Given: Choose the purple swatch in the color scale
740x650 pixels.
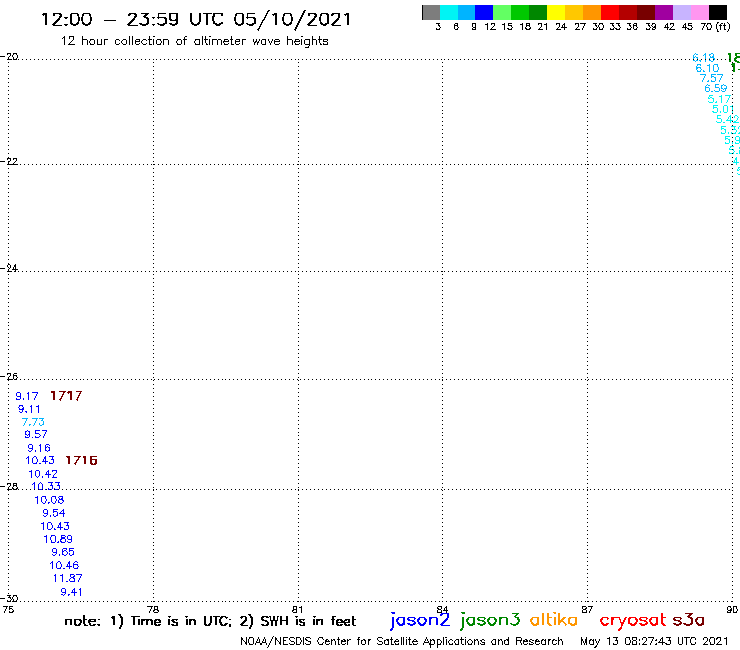Looking at the screenshot, I should tap(664, 12).
